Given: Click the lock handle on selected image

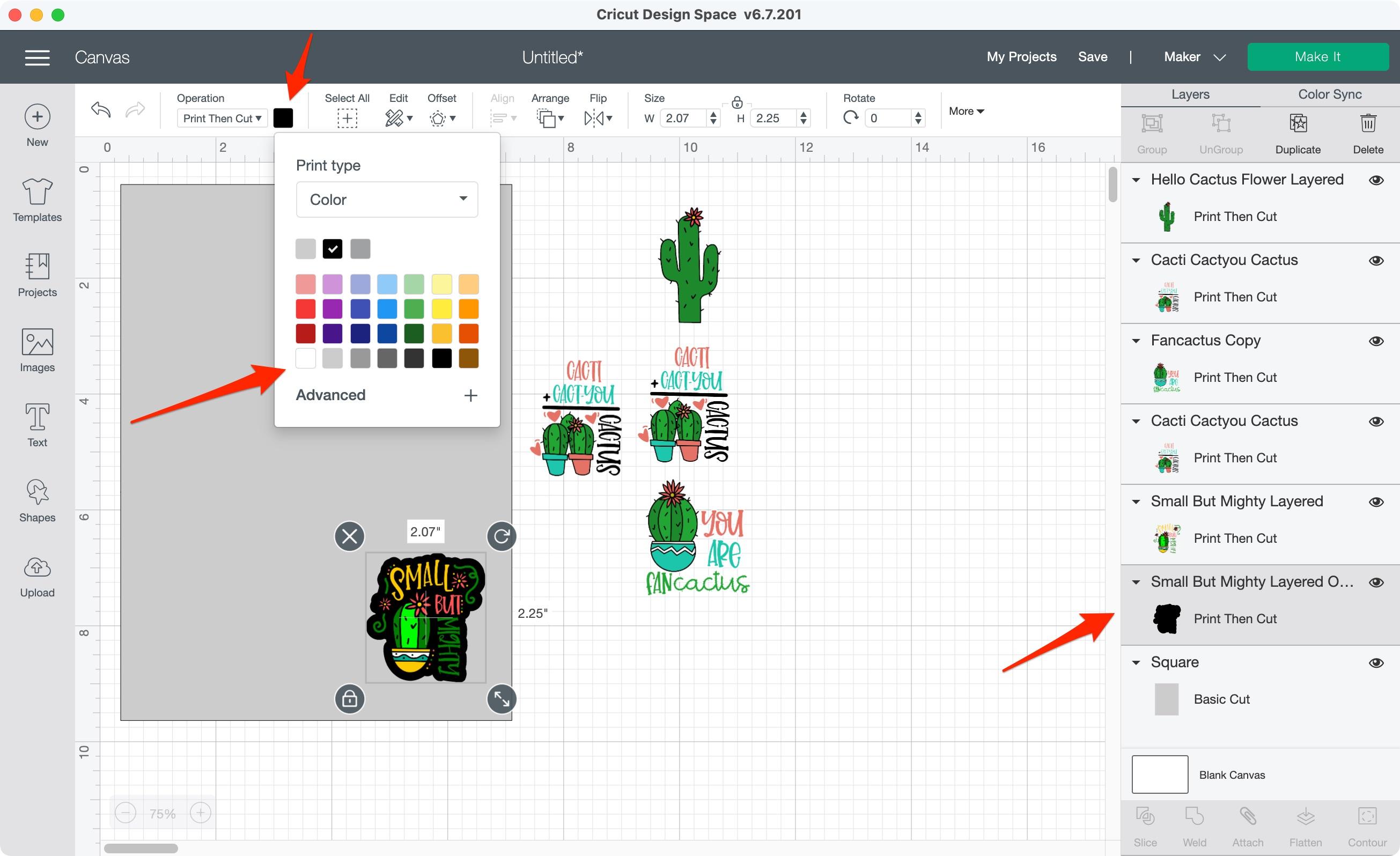Looking at the screenshot, I should coord(349,699).
